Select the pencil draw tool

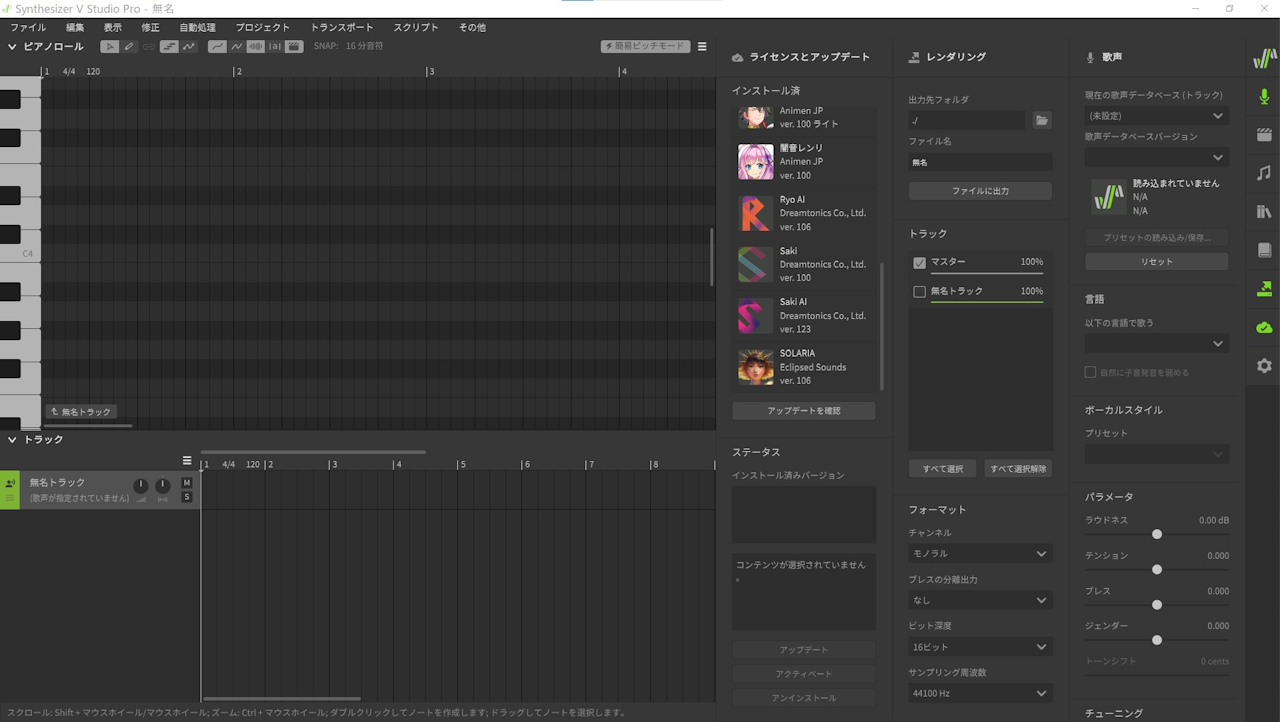[129, 46]
